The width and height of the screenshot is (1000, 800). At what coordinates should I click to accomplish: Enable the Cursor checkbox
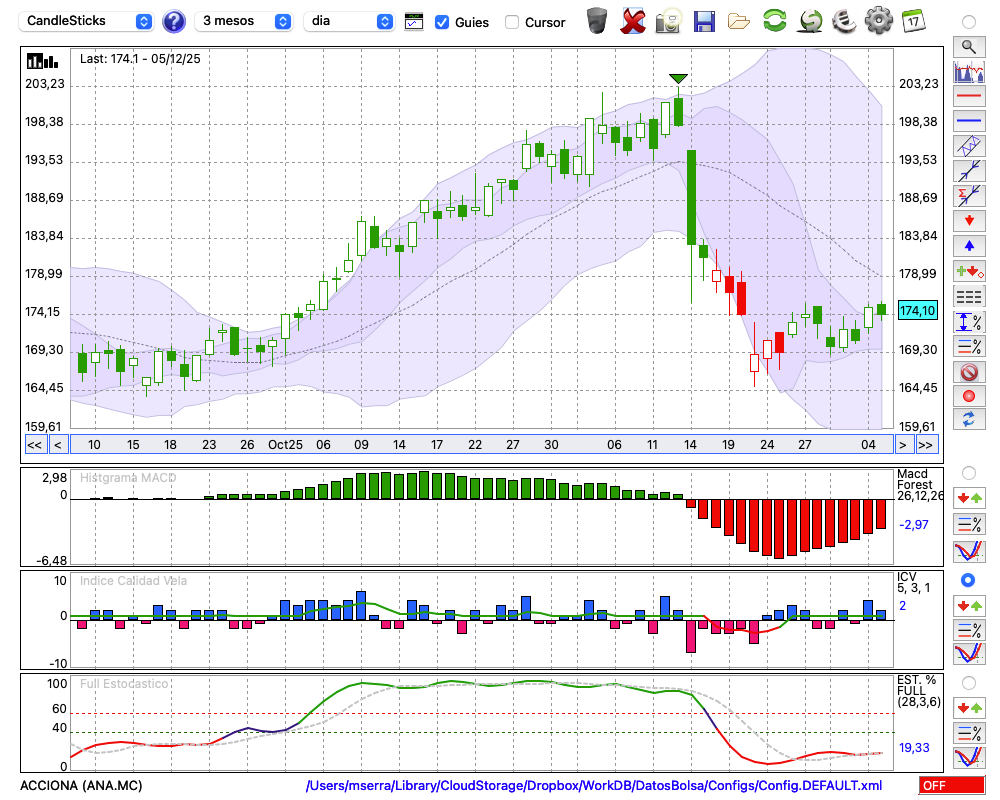(512, 22)
